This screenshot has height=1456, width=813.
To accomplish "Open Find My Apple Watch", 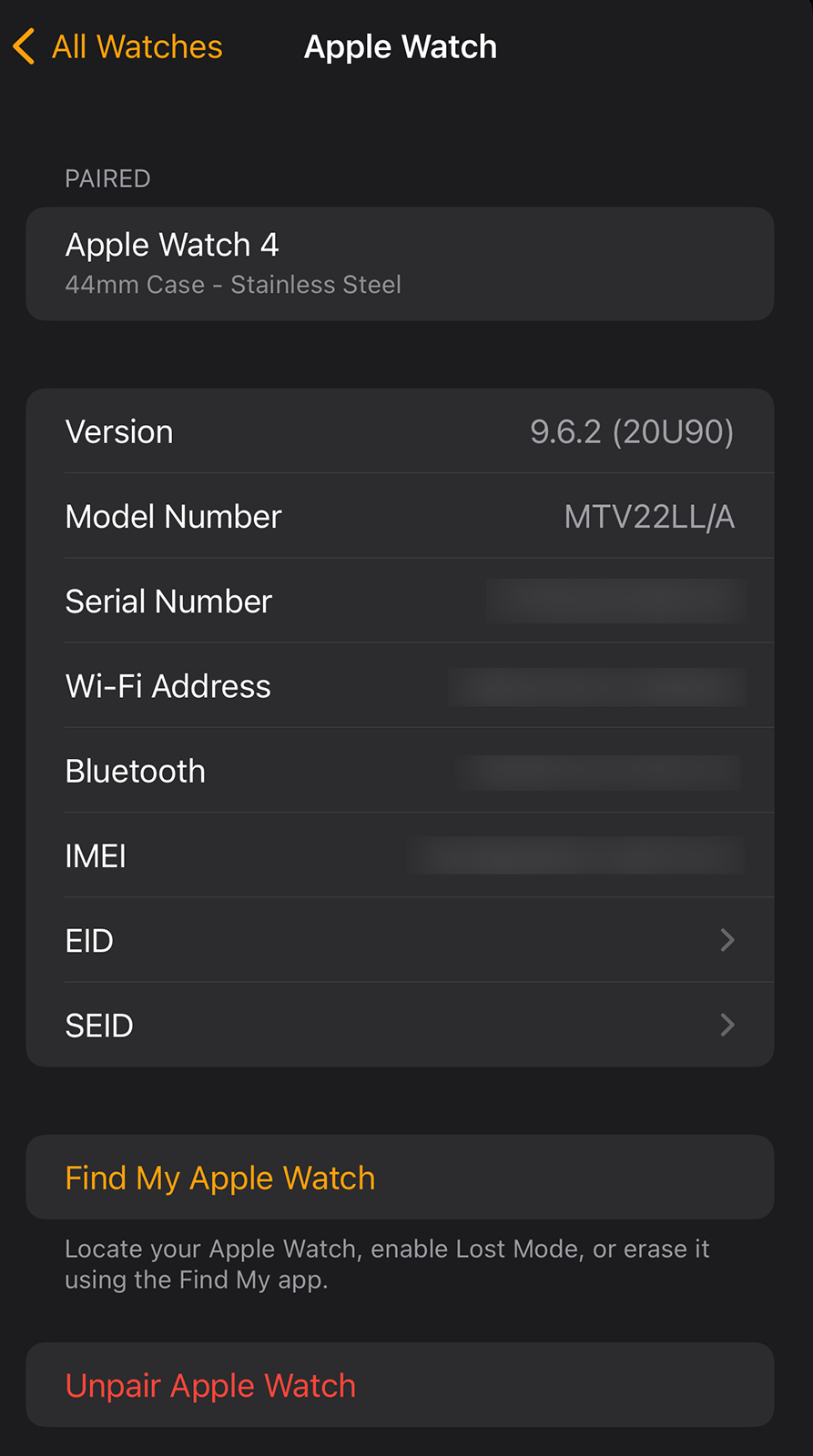I will (220, 1178).
